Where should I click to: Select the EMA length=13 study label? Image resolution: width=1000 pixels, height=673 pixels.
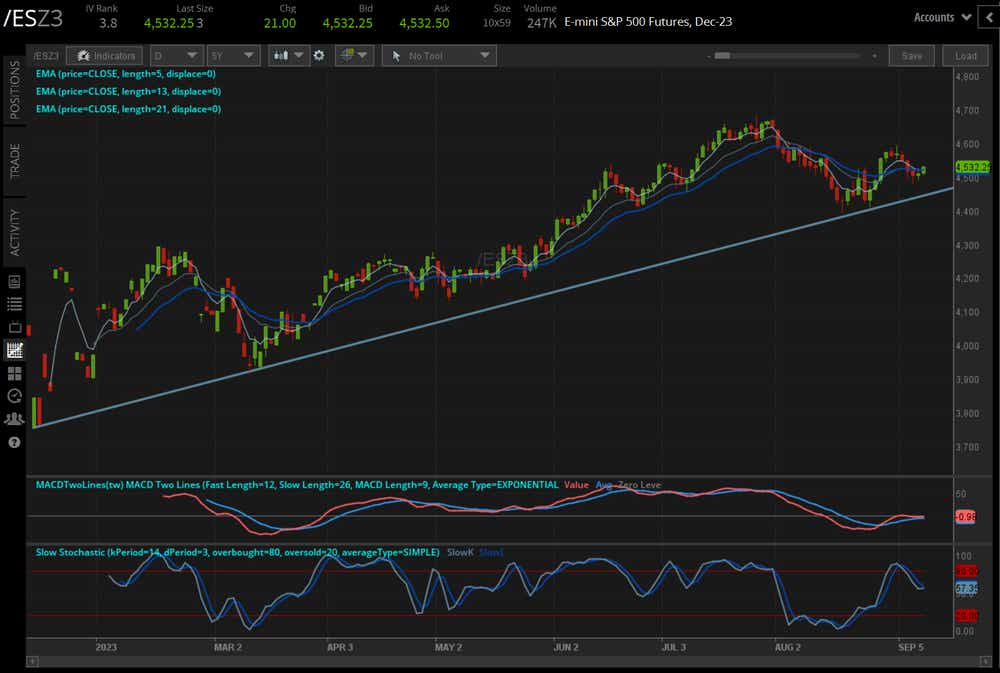tap(128, 91)
